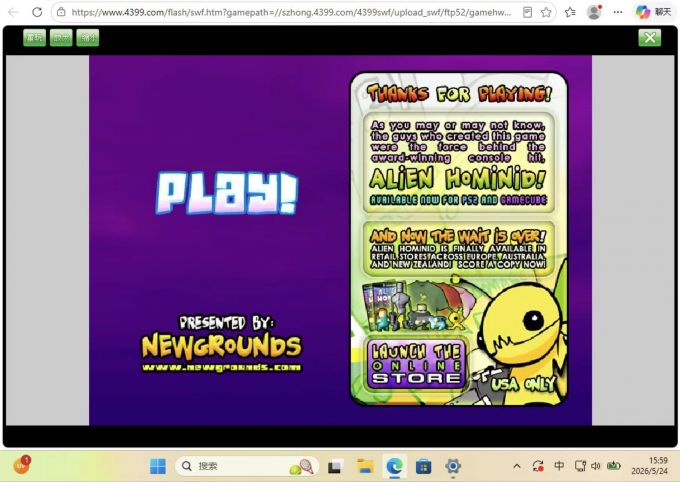The width and height of the screenshot is (680, 482).
Task: Click the third green button in game bar
Action: pyautogui.click(x=88, y=38)
